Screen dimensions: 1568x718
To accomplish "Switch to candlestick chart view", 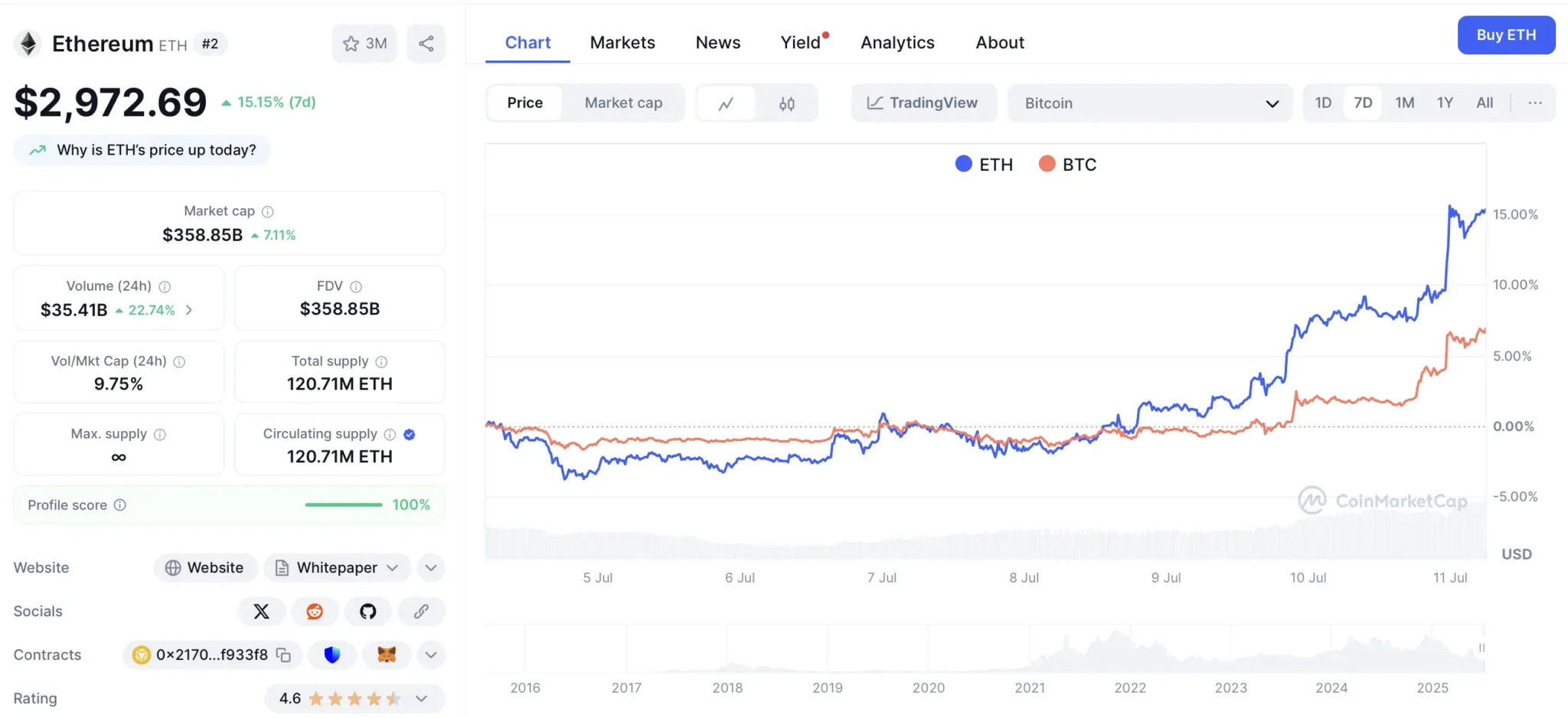I will click(x=787, y=103).
